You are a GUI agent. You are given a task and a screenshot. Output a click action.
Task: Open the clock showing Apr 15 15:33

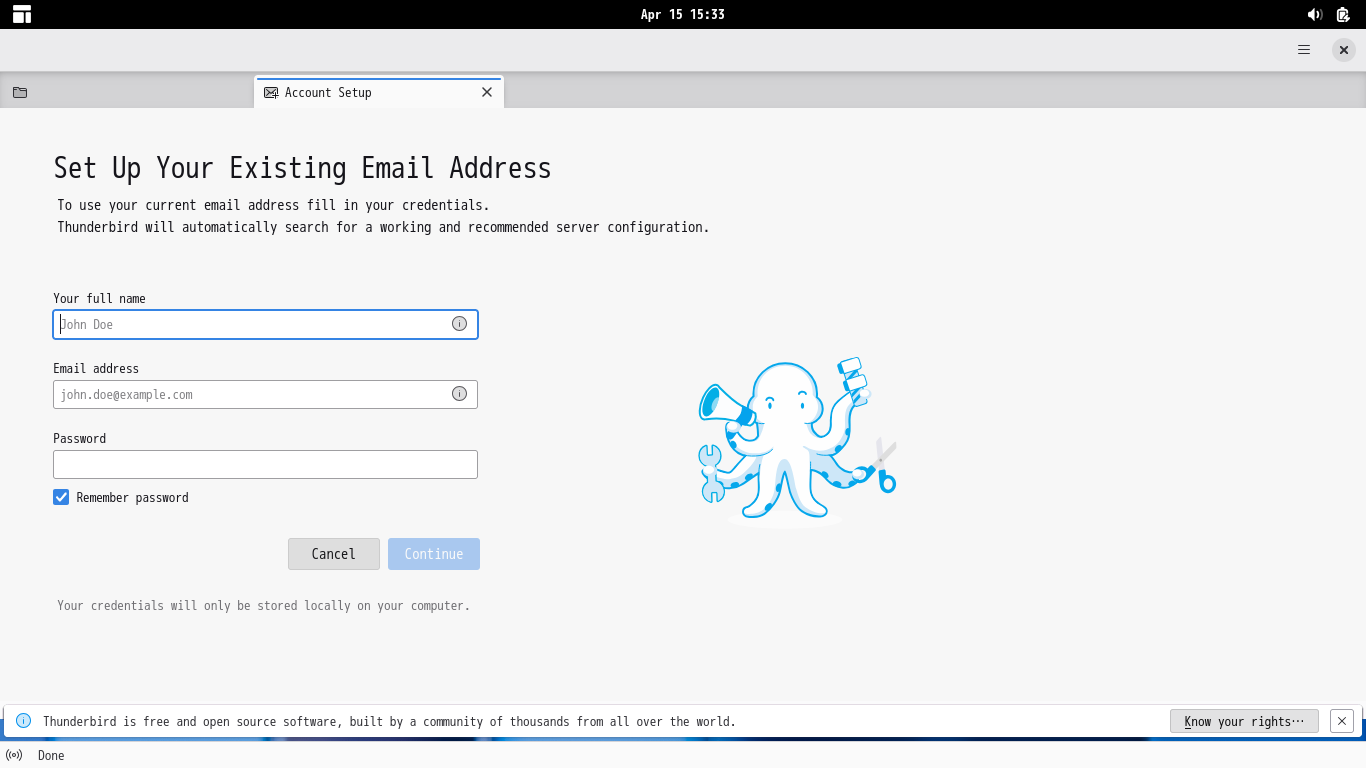point(683,14)
